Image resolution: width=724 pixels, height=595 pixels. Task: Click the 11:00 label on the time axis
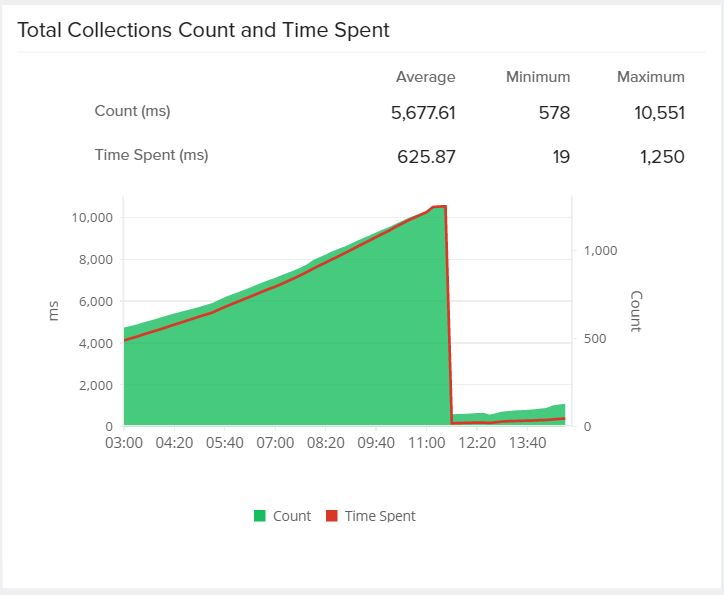tap(427, 443)
